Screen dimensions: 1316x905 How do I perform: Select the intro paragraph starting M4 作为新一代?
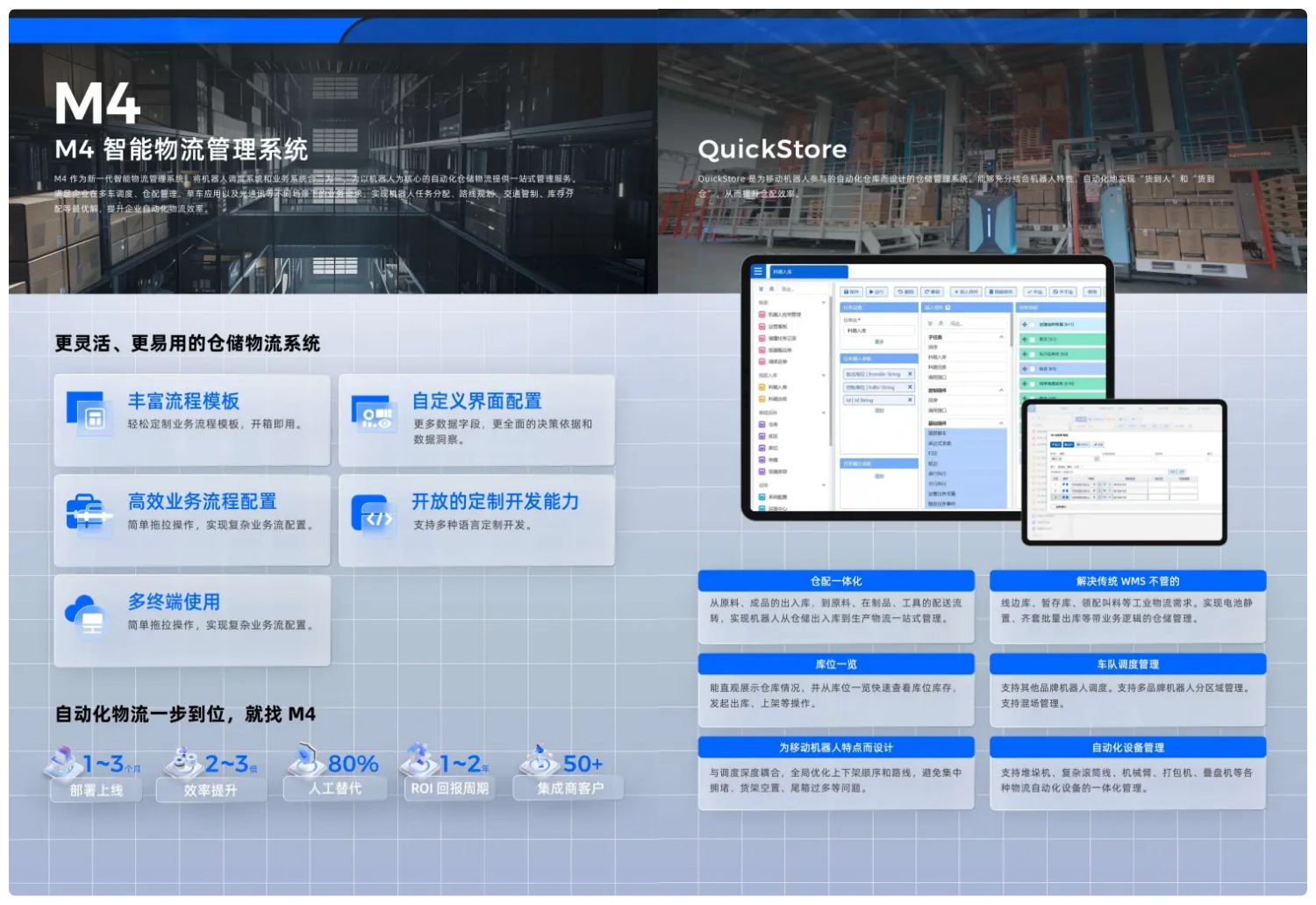(x=316, y=194)
